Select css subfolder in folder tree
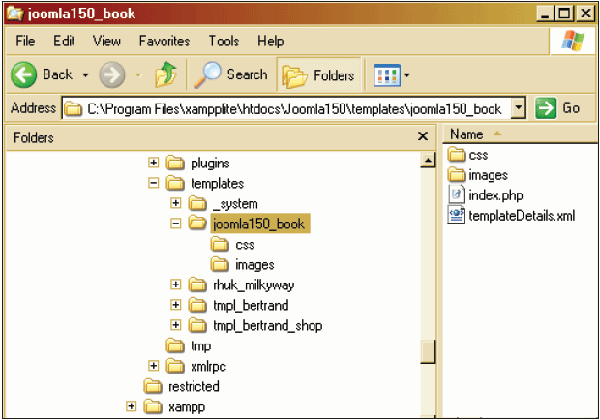600x420 pixels. (x=245, y=245)
